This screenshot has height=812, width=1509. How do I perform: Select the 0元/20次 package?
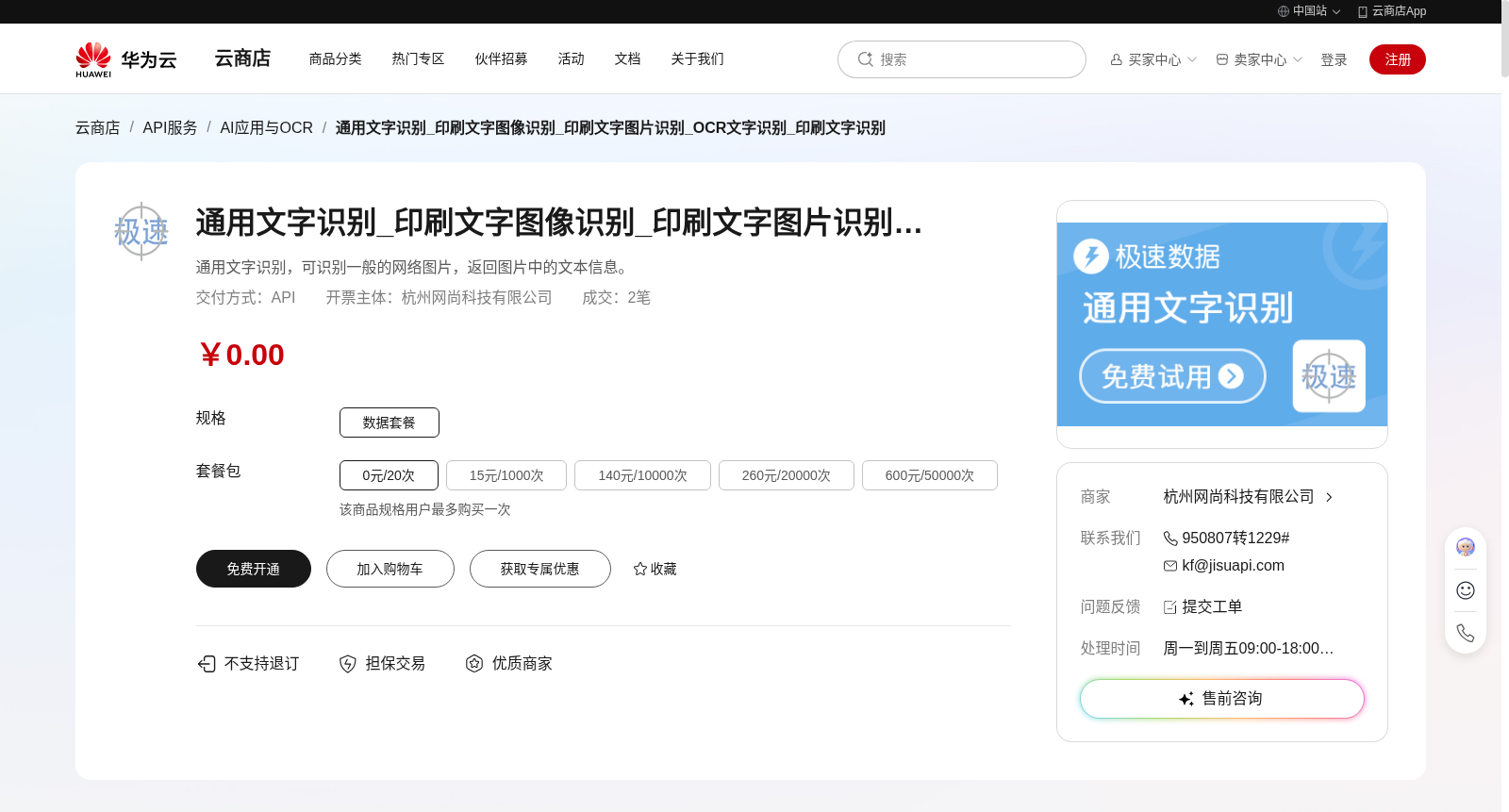(x=389, y=475)
